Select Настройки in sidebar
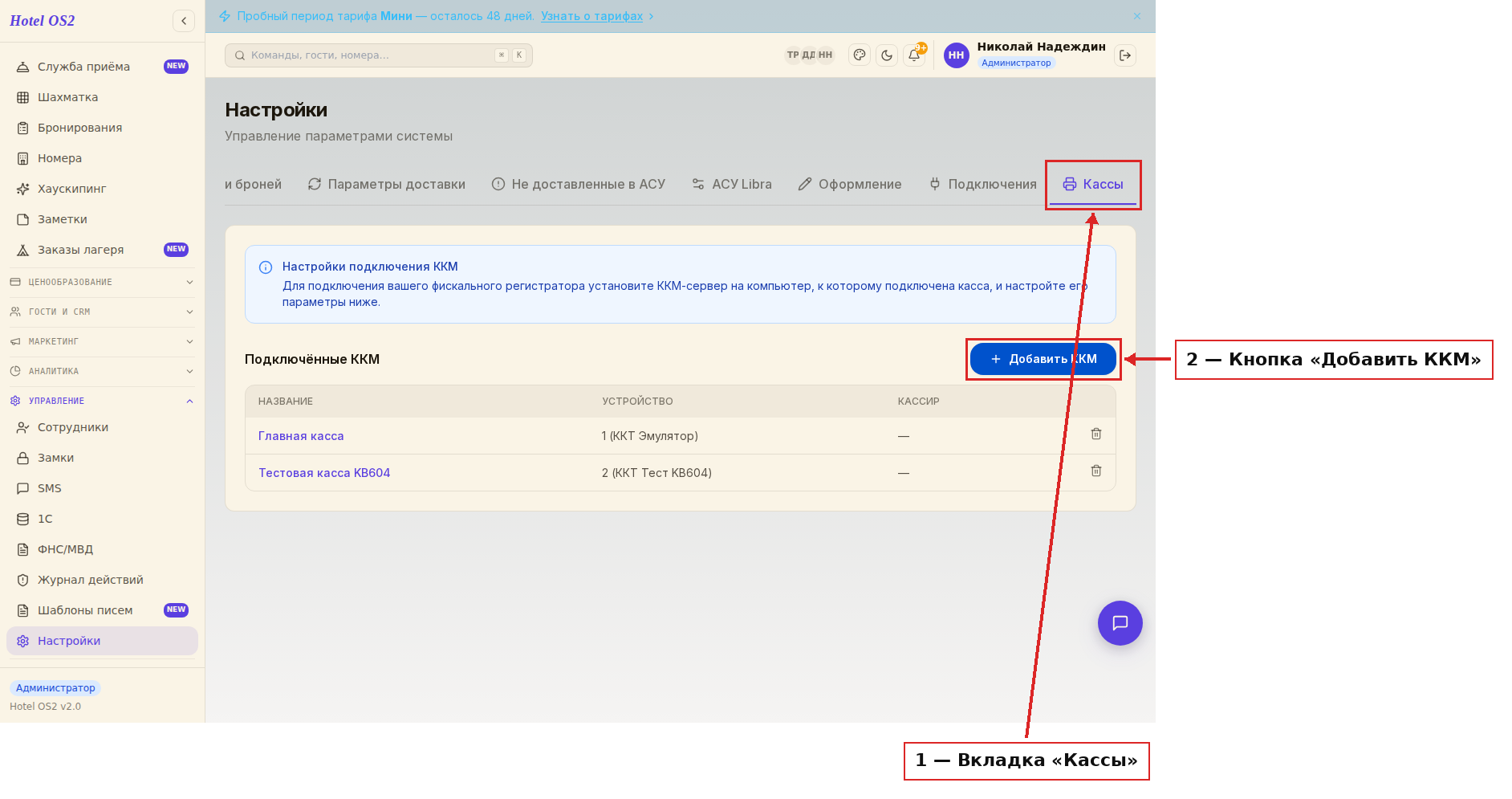The height and width of the screenshot is (799, 1512). click(102, 641)
